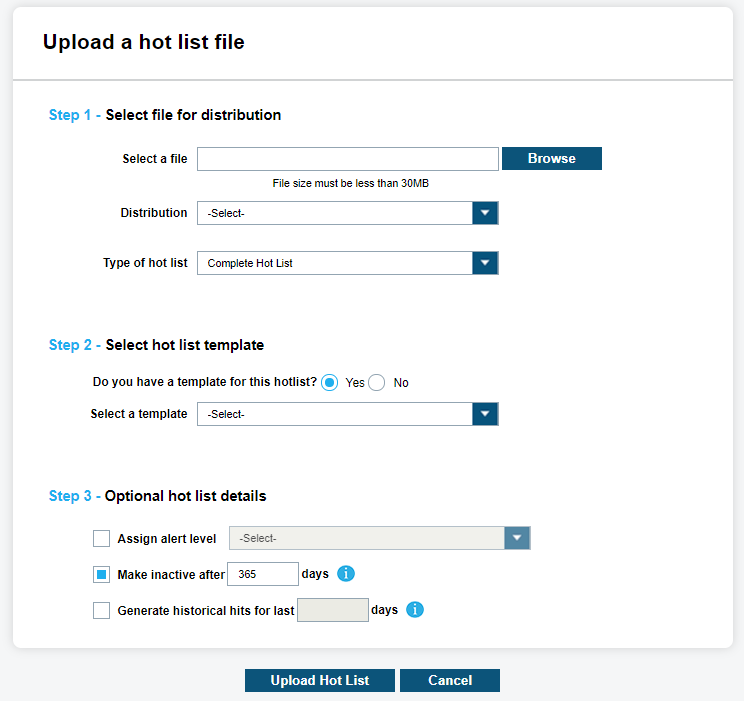Click the historical hits days field

pos(333,610)
